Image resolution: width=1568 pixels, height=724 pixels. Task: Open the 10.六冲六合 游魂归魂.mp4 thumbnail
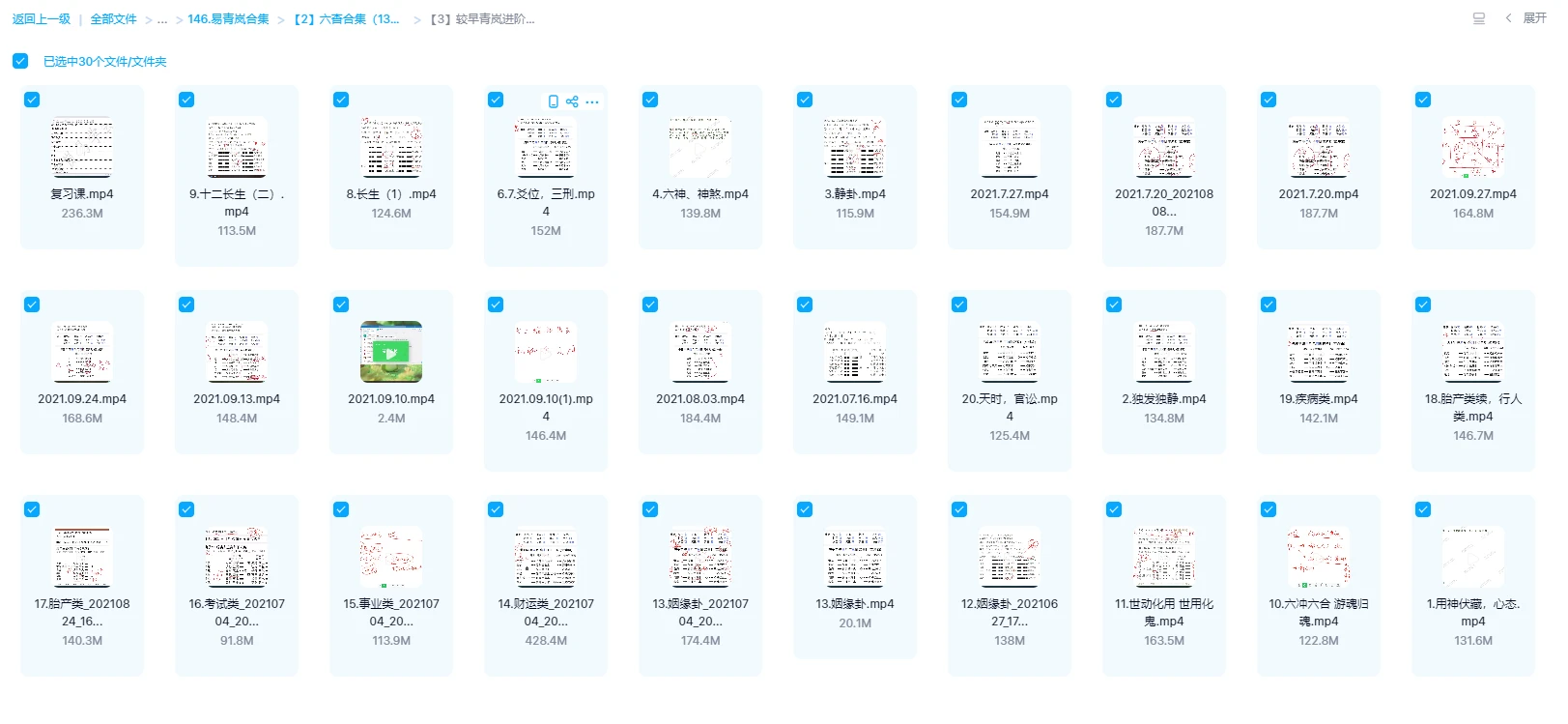[x=1318, y=557]
